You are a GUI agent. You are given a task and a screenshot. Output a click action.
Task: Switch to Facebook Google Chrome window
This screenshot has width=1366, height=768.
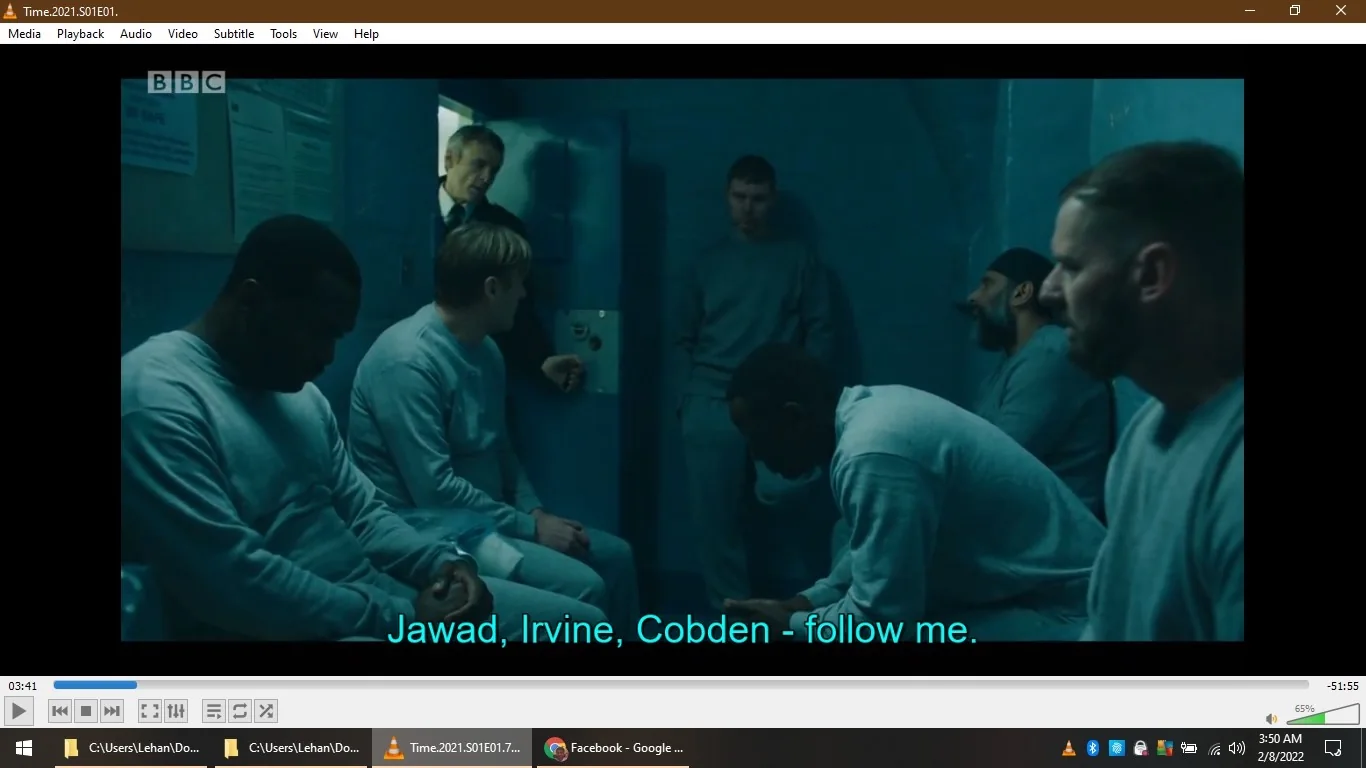614,748
